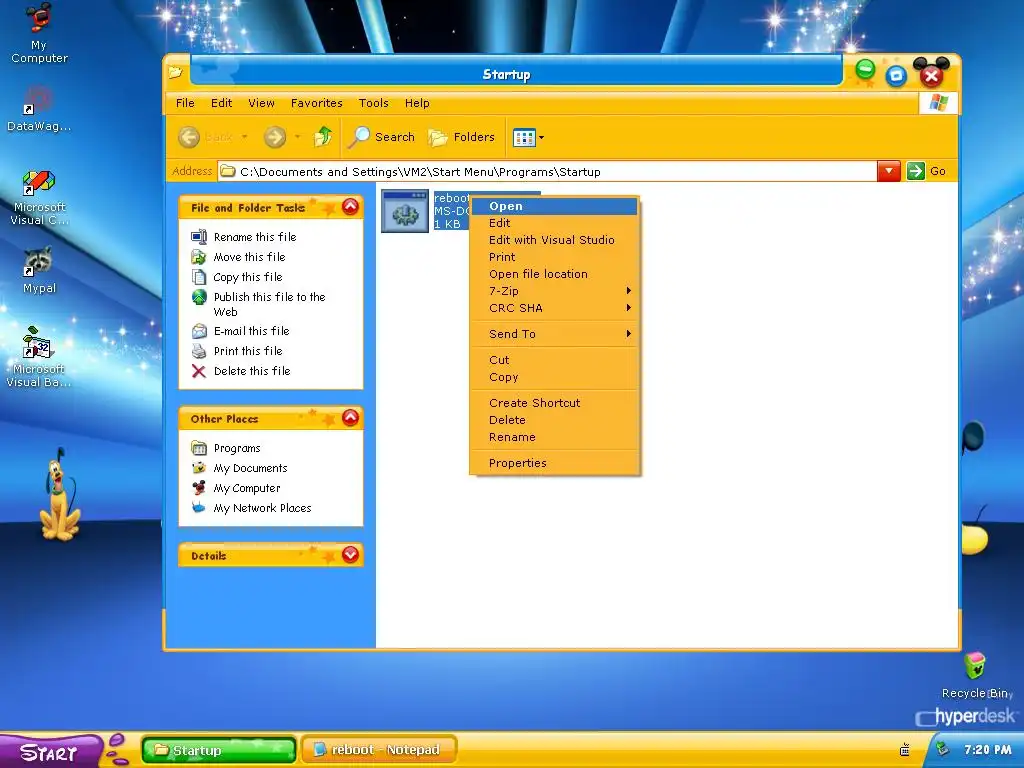Viewport: 1024px width, 768px height.
Task: Click Print this file
Action: tap(236, 351)
